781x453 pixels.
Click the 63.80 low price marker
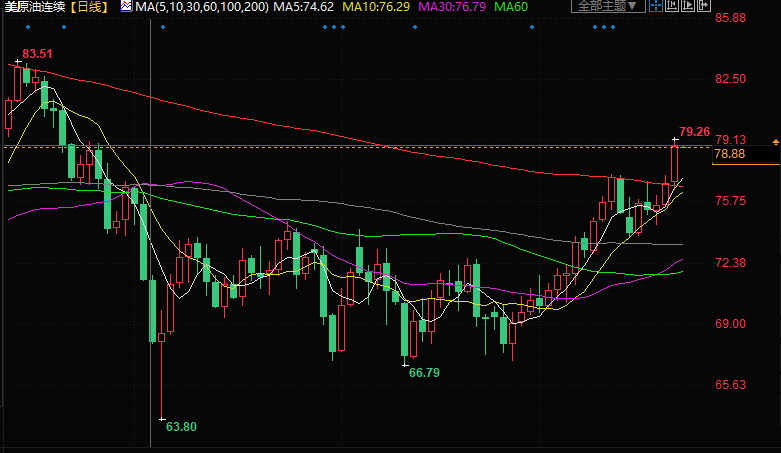pos(181,427)
